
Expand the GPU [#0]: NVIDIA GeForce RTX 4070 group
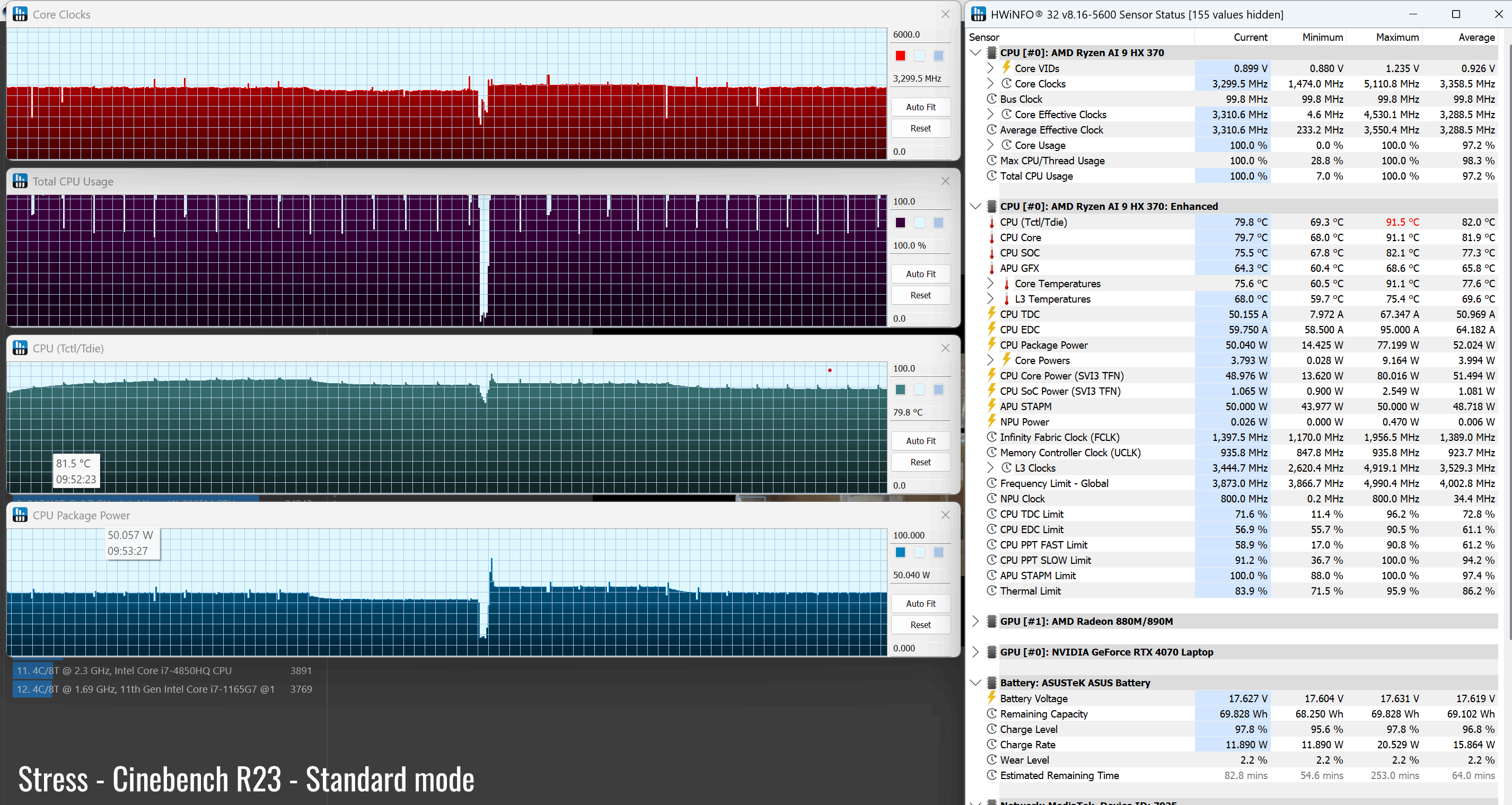click(975, 652)
